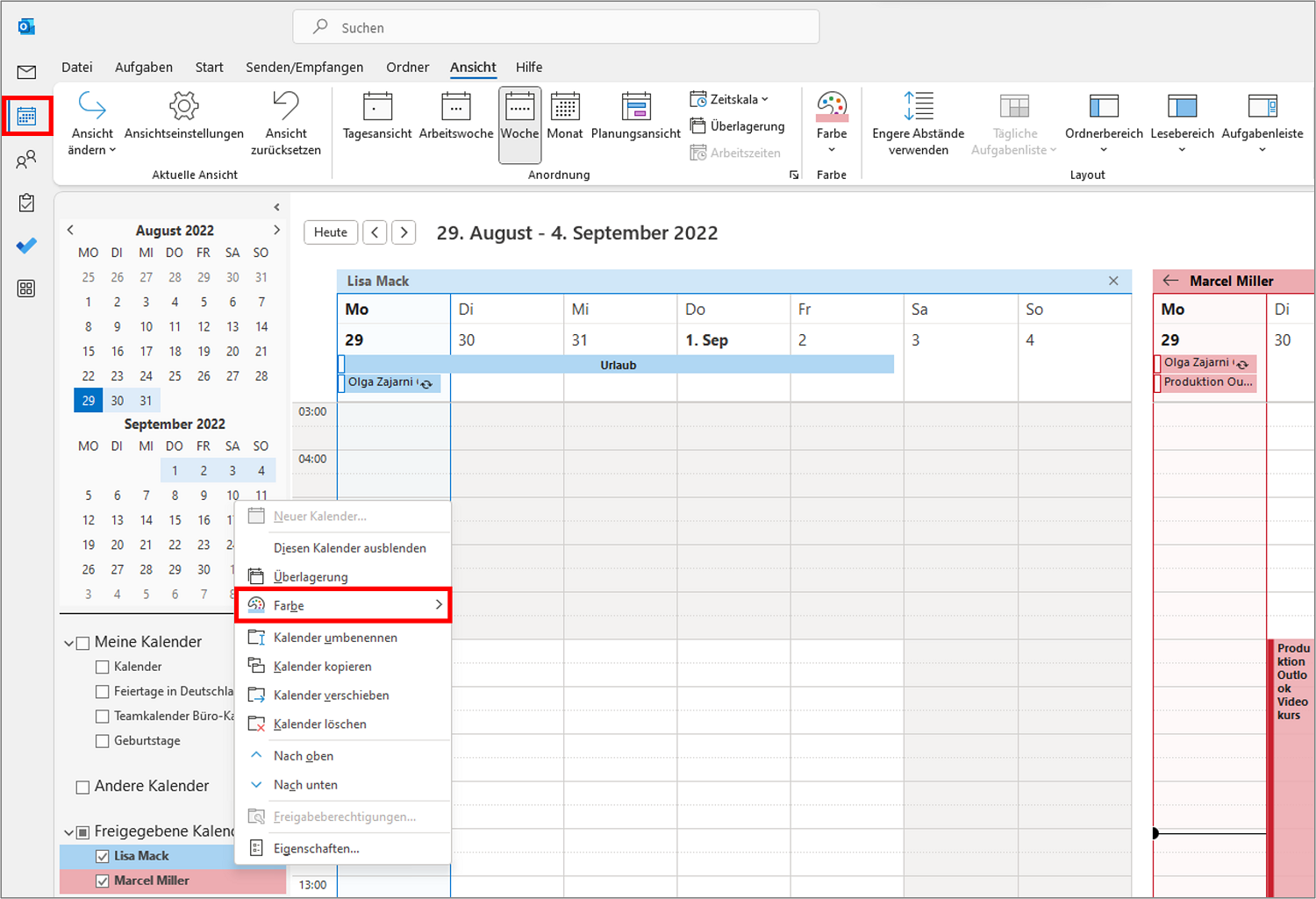Open the To Do checkmark icon
Screen dimensions: 1316x899
tap(26, 246)
